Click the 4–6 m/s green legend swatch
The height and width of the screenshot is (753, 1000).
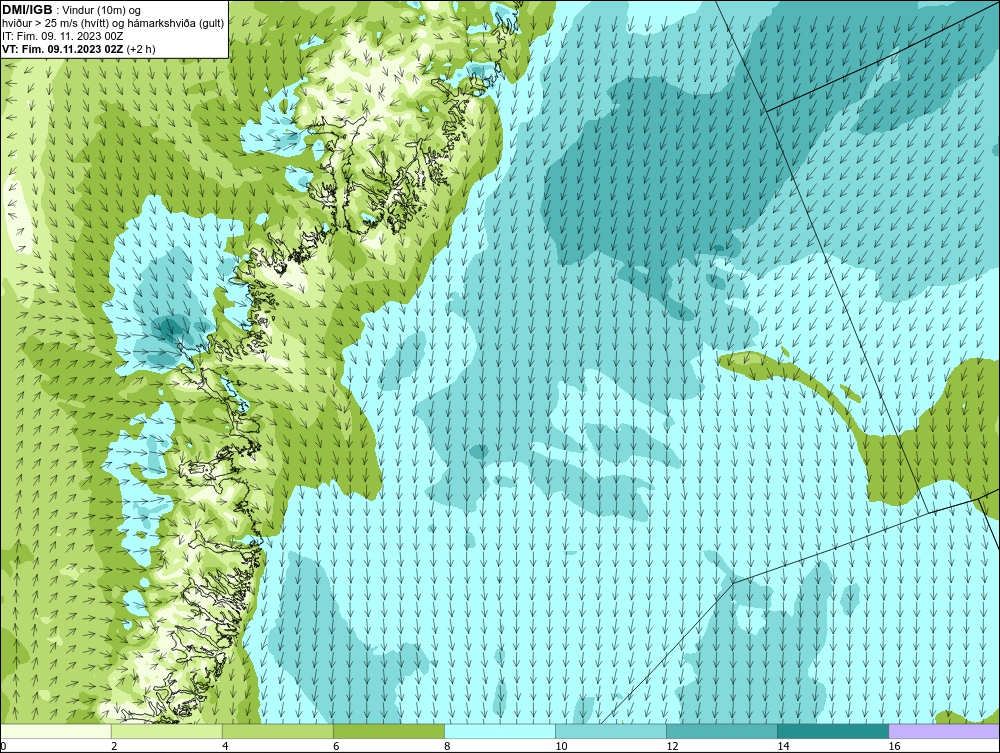[x=278, y=731]
